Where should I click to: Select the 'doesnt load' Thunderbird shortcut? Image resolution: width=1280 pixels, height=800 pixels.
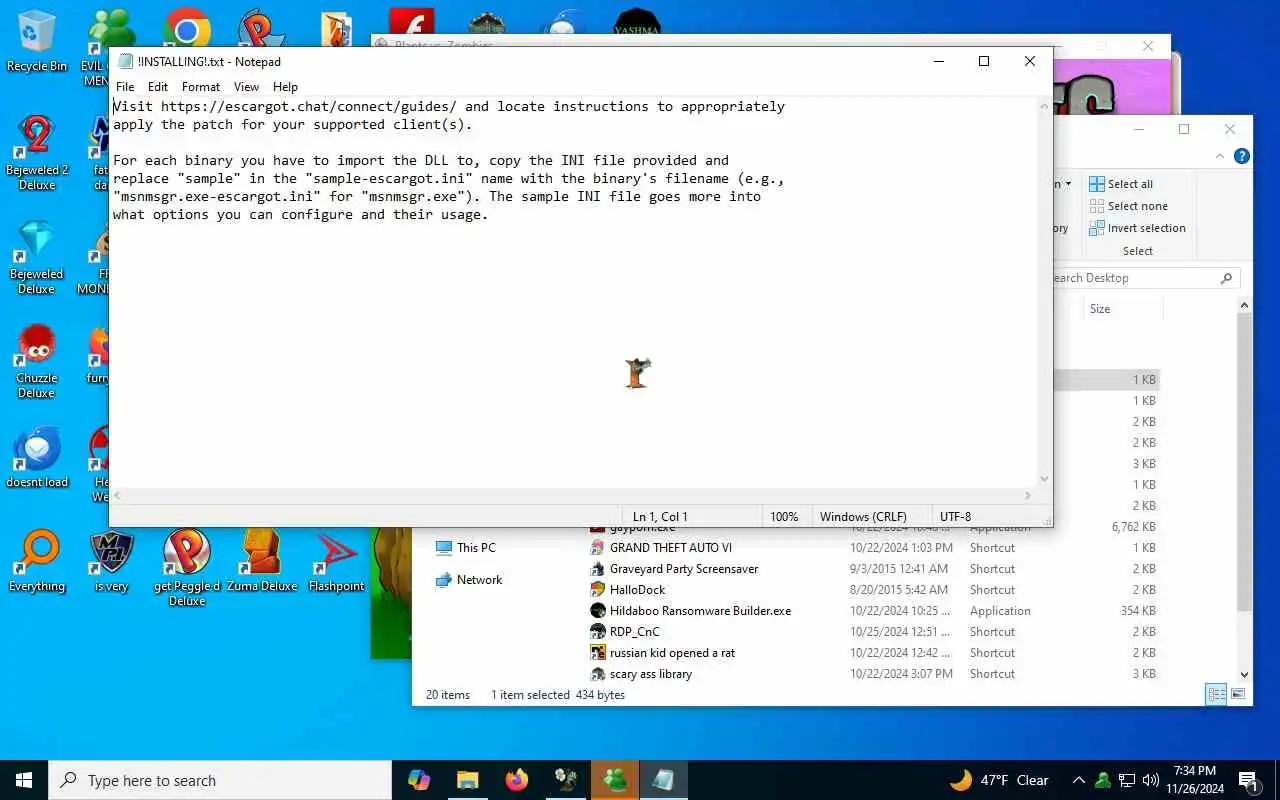tap(37, 458)
